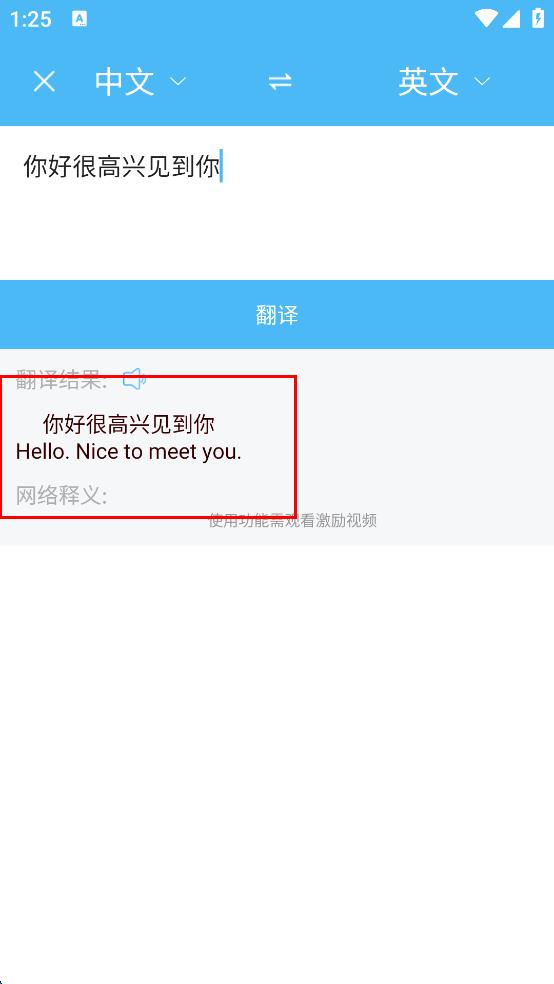Image resolution: width=554 pixels, height=984 pixels.
Task: Tap the battery status icon
Action: (x=538, y=18)
